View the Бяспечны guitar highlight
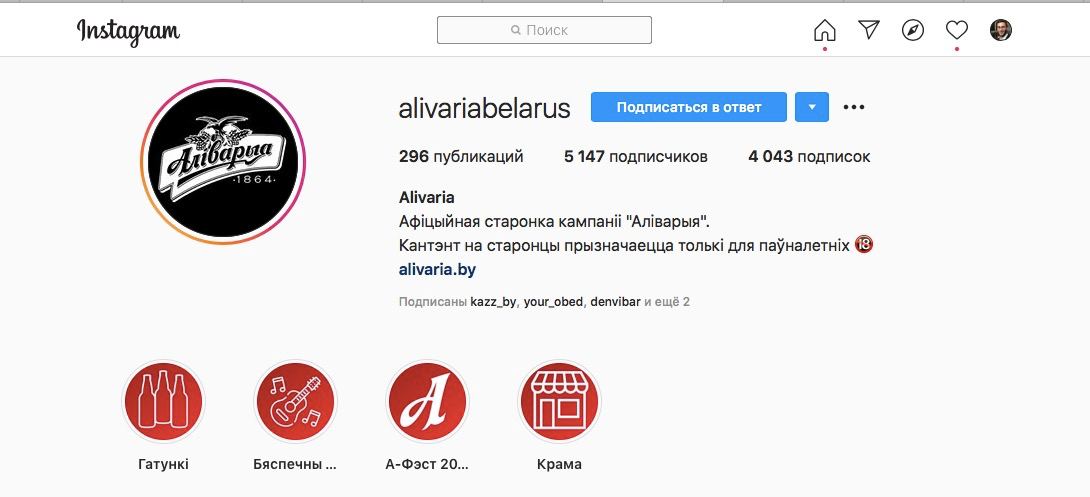The image size is (1090, 497). pyautogui.click(x=295, y=402)
